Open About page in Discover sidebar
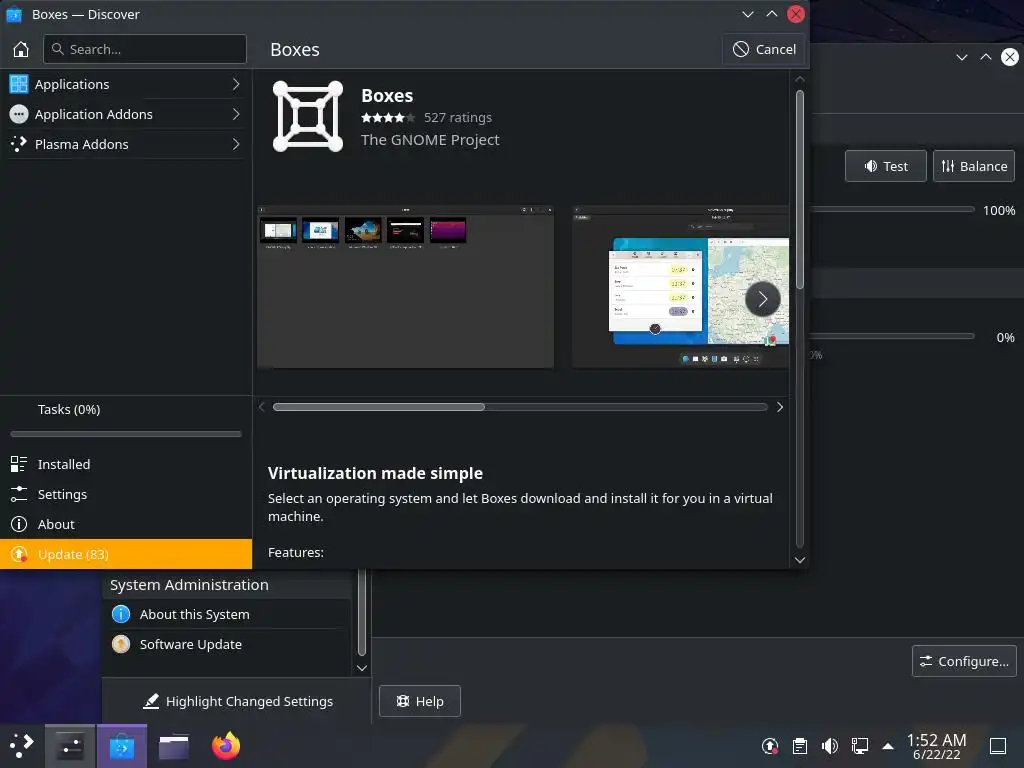 [x=126, y=524]
